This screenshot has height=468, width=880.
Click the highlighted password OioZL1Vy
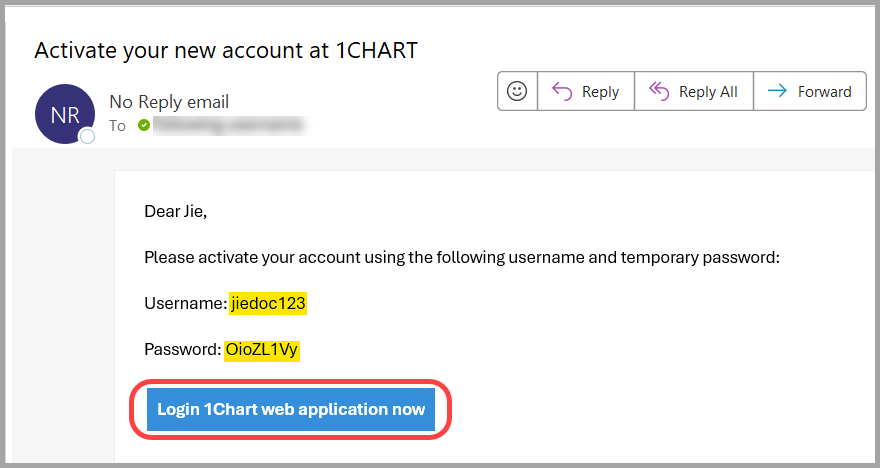(262, 350)
